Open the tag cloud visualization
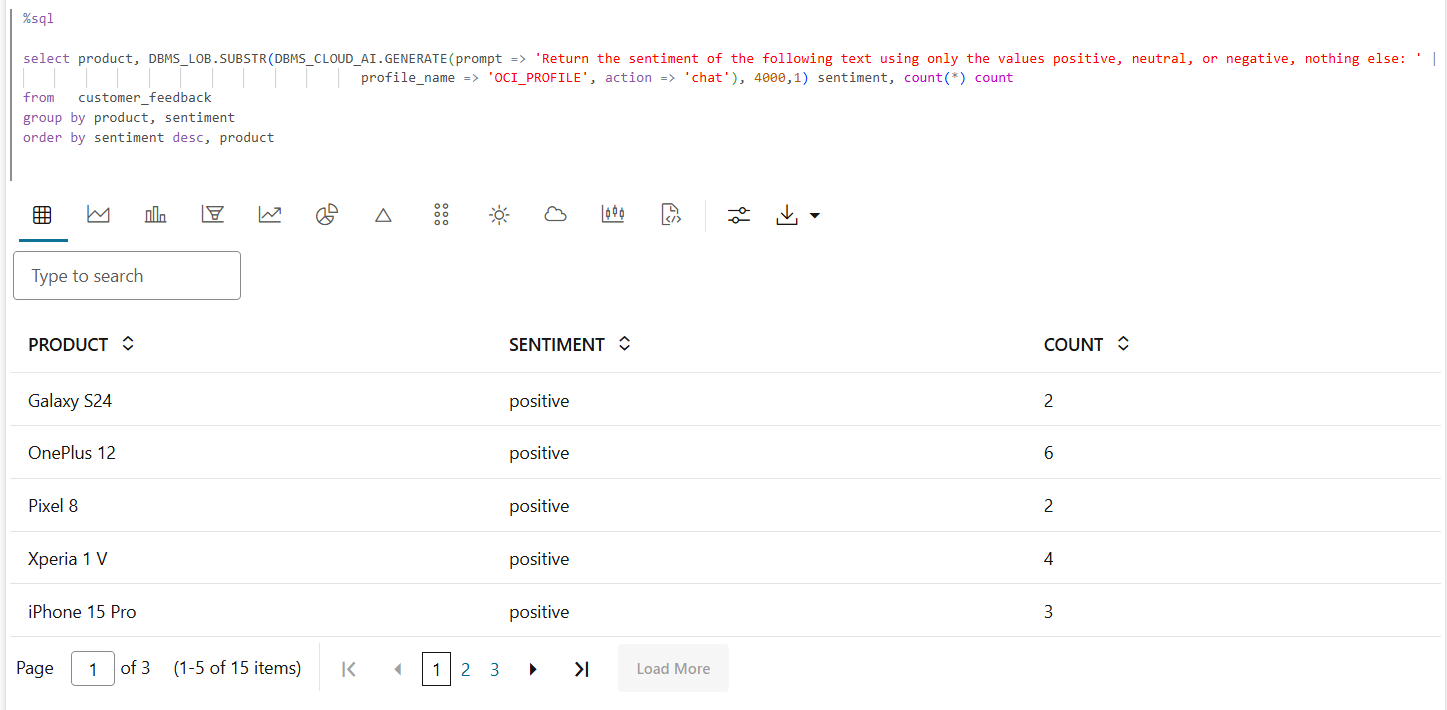1447x710 pixels. [x=556, y=215]
